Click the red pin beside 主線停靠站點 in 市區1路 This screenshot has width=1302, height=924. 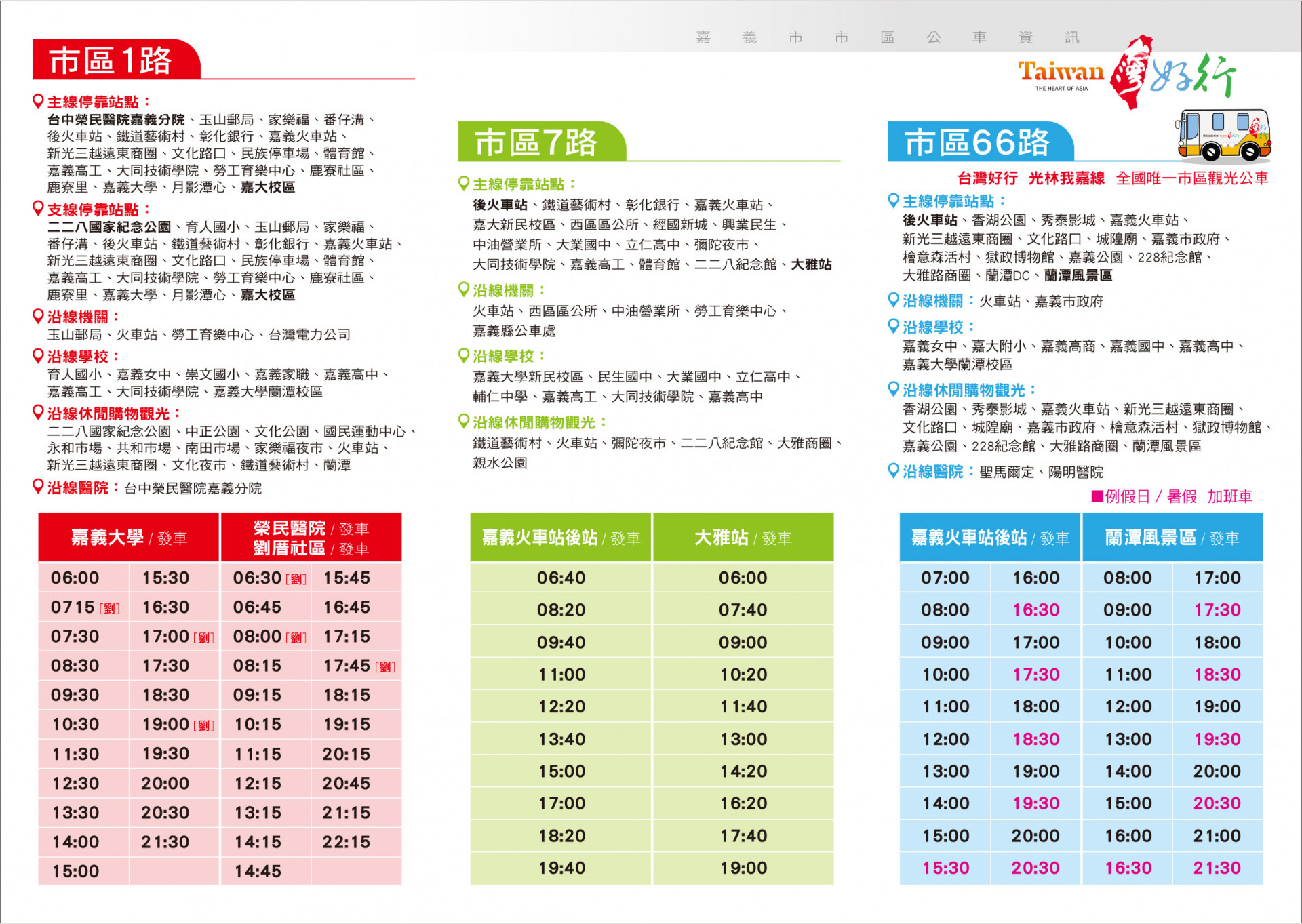[x=39, y=102]
